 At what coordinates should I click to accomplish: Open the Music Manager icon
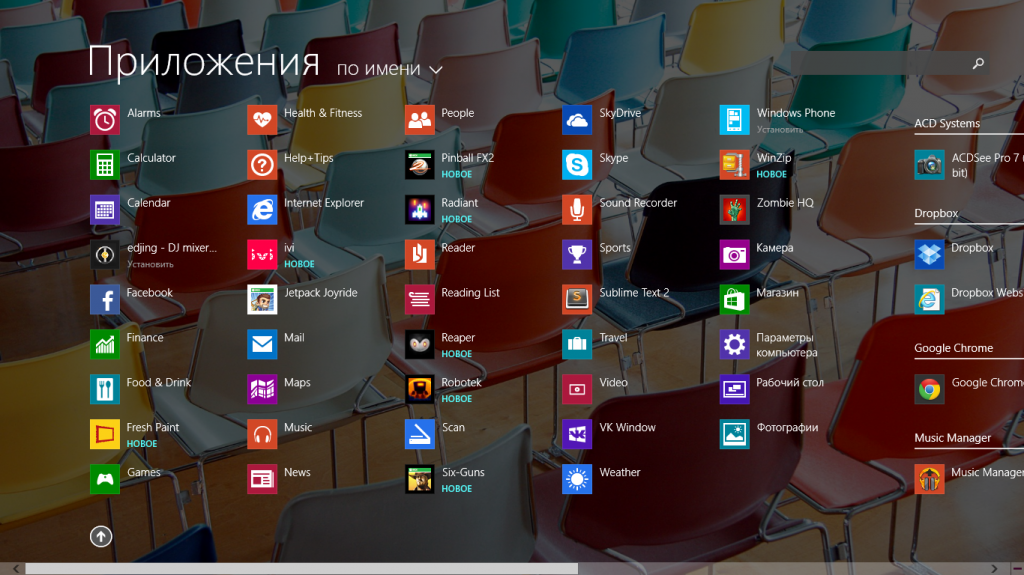pyautogui.click(x=929, y=479)
